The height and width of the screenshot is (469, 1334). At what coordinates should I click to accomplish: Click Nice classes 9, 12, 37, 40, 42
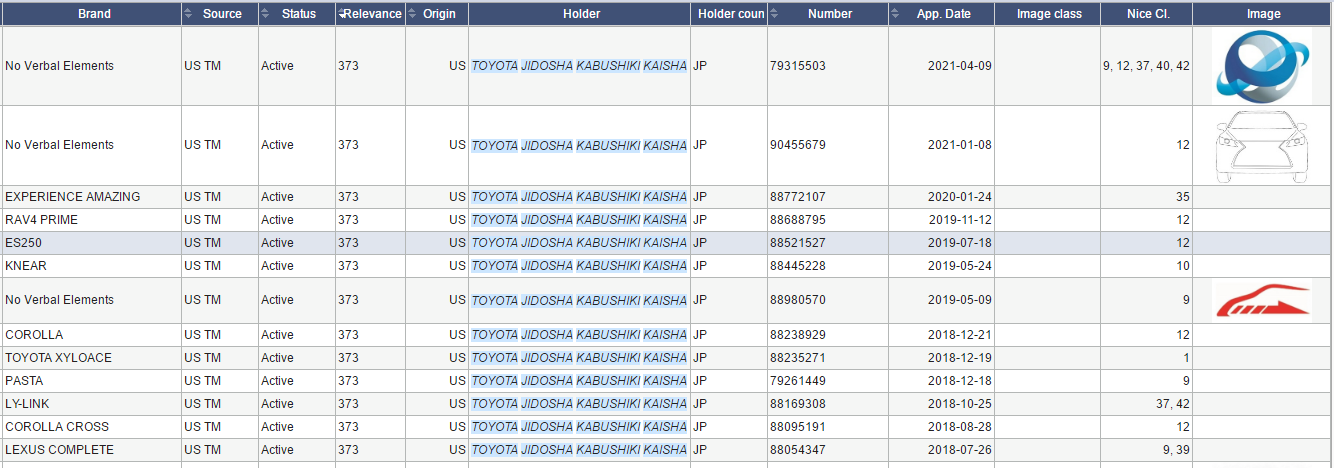click(1146, 66)
